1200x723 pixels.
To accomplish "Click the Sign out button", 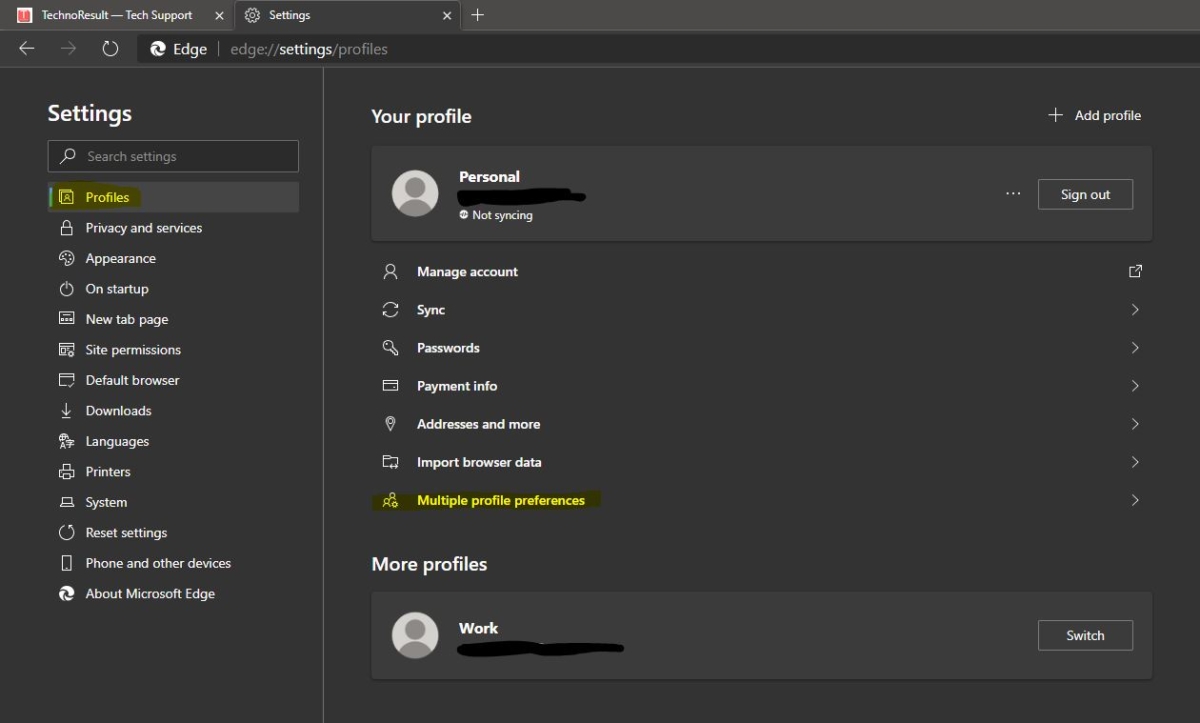I will [1085, 194].
